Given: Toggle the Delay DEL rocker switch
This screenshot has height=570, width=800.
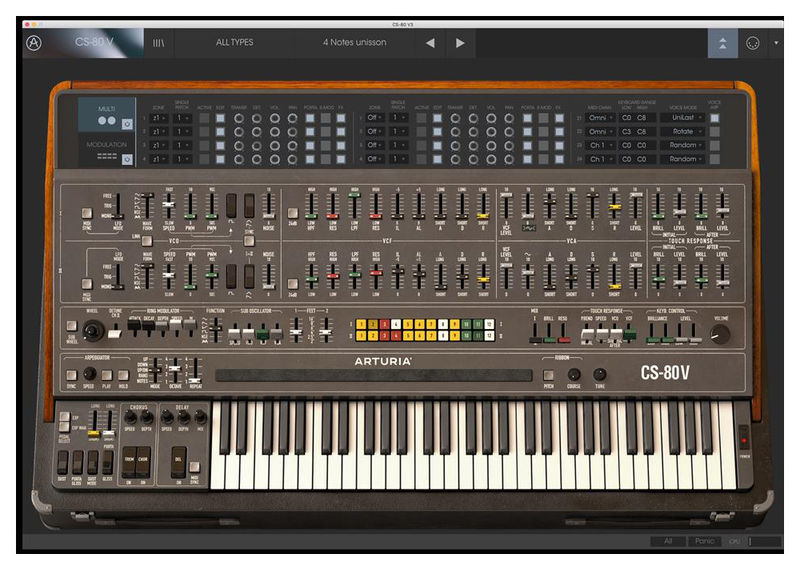Looking at the screenshot, I should (179, 462).
